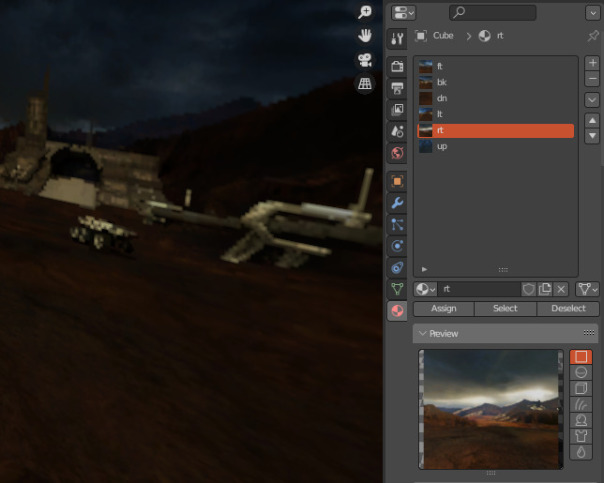Open the Object properties tab
The image size is (604, 483).
[x=397, y=181]
